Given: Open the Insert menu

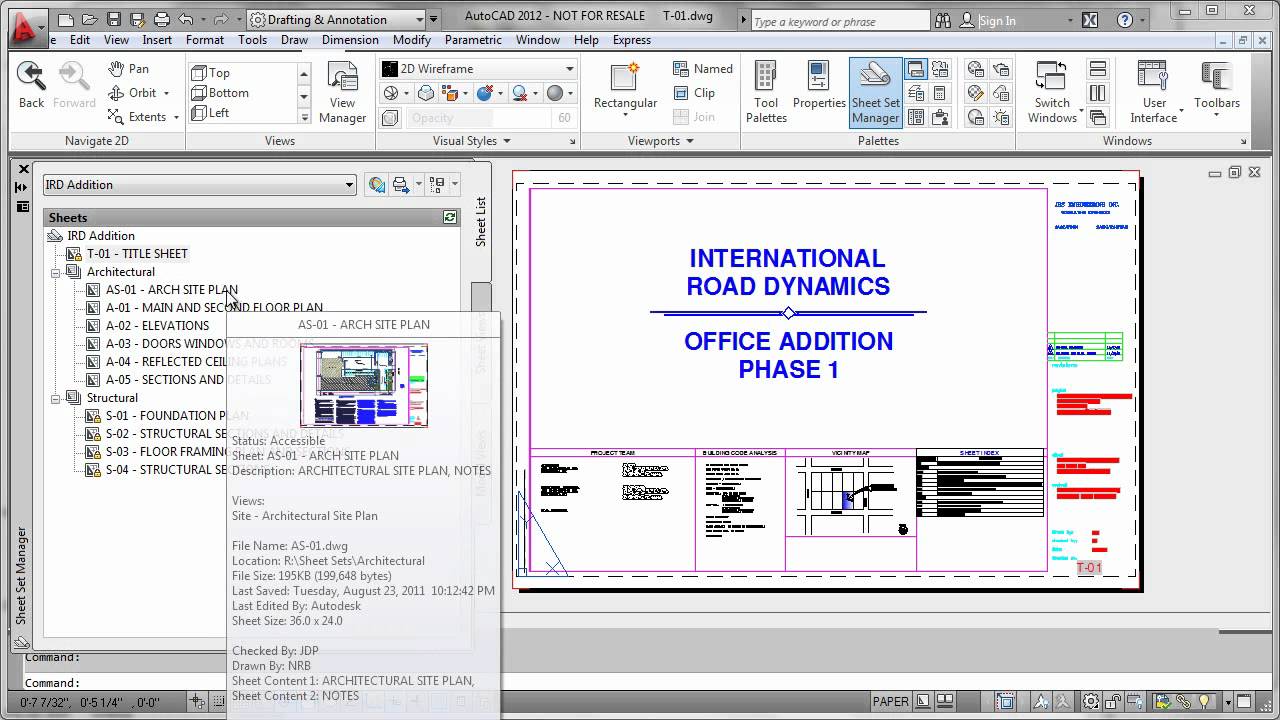Looking at the screenshot, I should pos(157,40).
